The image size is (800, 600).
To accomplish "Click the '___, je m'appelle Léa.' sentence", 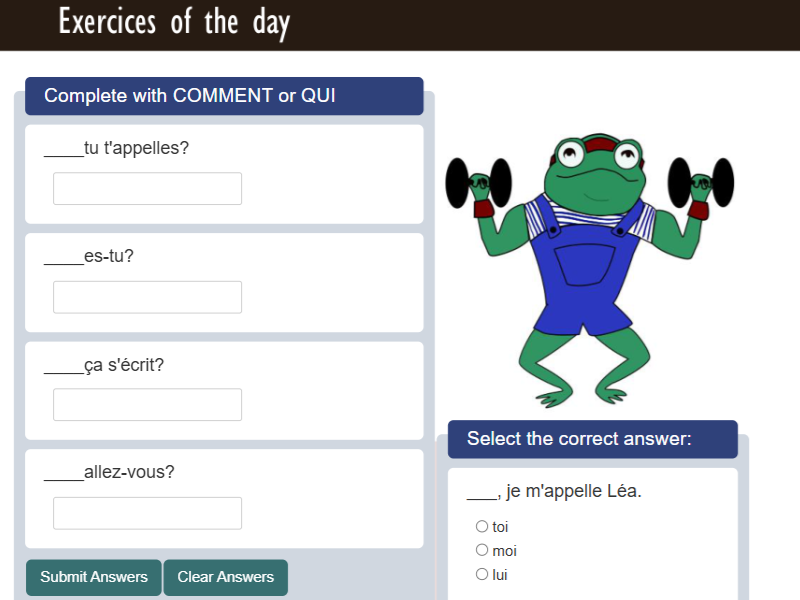I will click(x=554, y=492).
